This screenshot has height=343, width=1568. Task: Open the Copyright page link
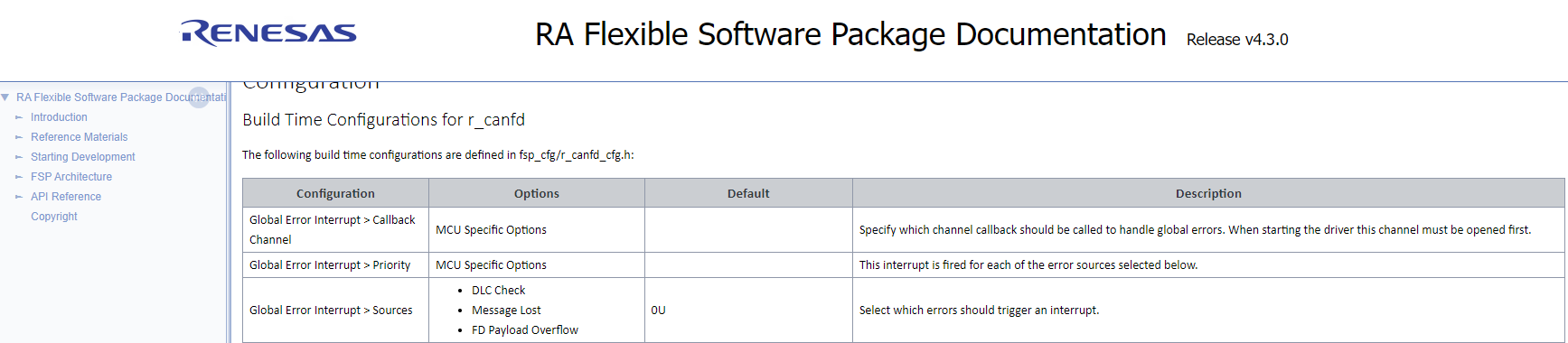[54, 217]
